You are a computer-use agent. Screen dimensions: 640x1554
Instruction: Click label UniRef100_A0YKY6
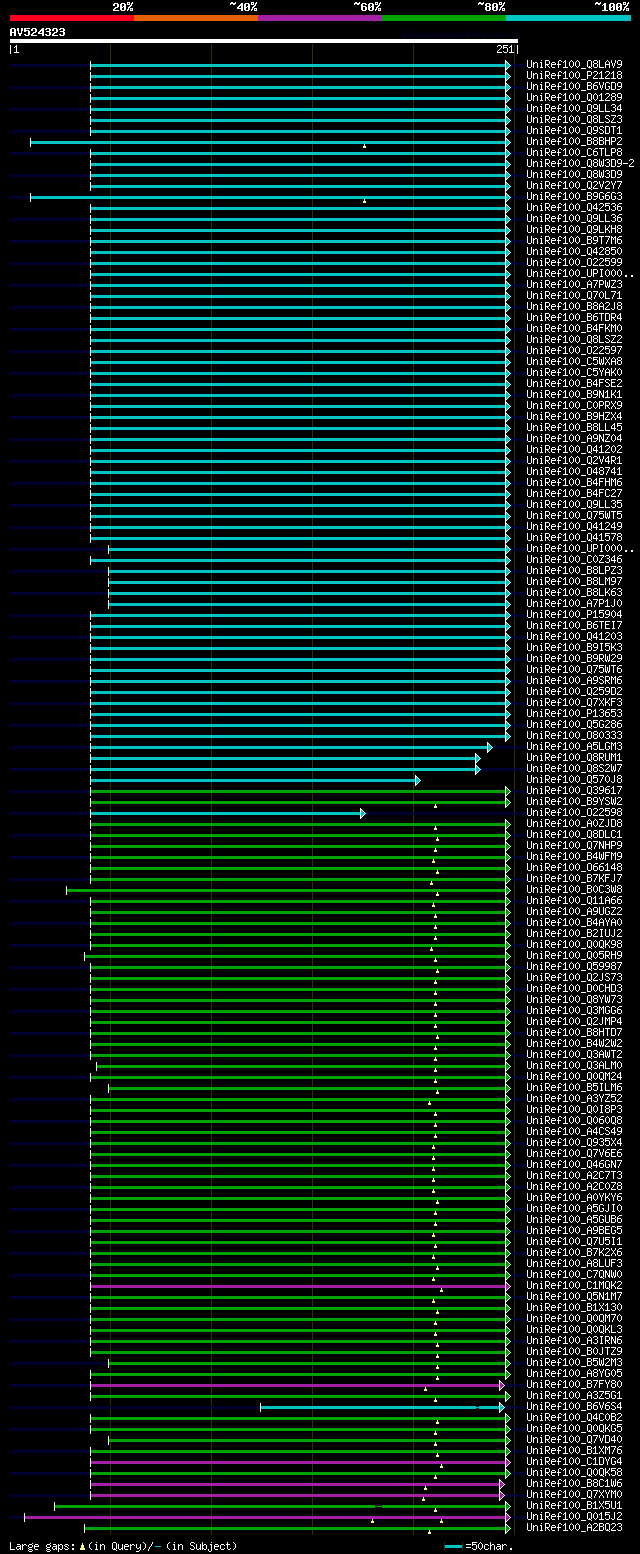(x=574, y=1197)
